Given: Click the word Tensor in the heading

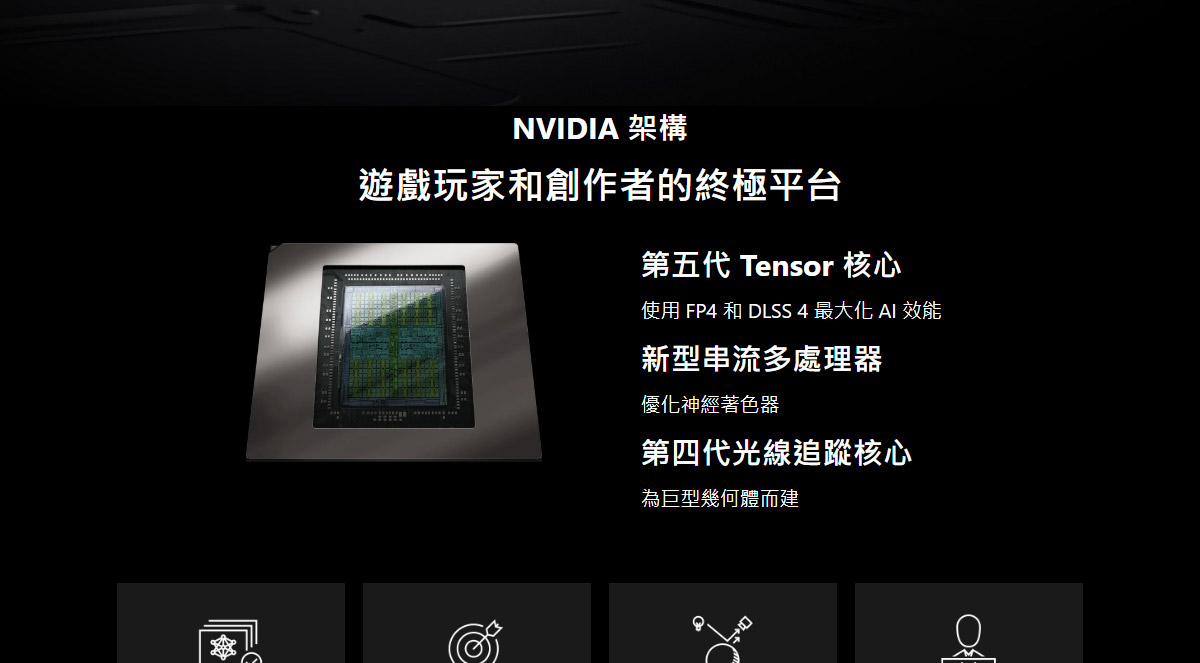Looking at the screenshot, I should coord(787,267).
